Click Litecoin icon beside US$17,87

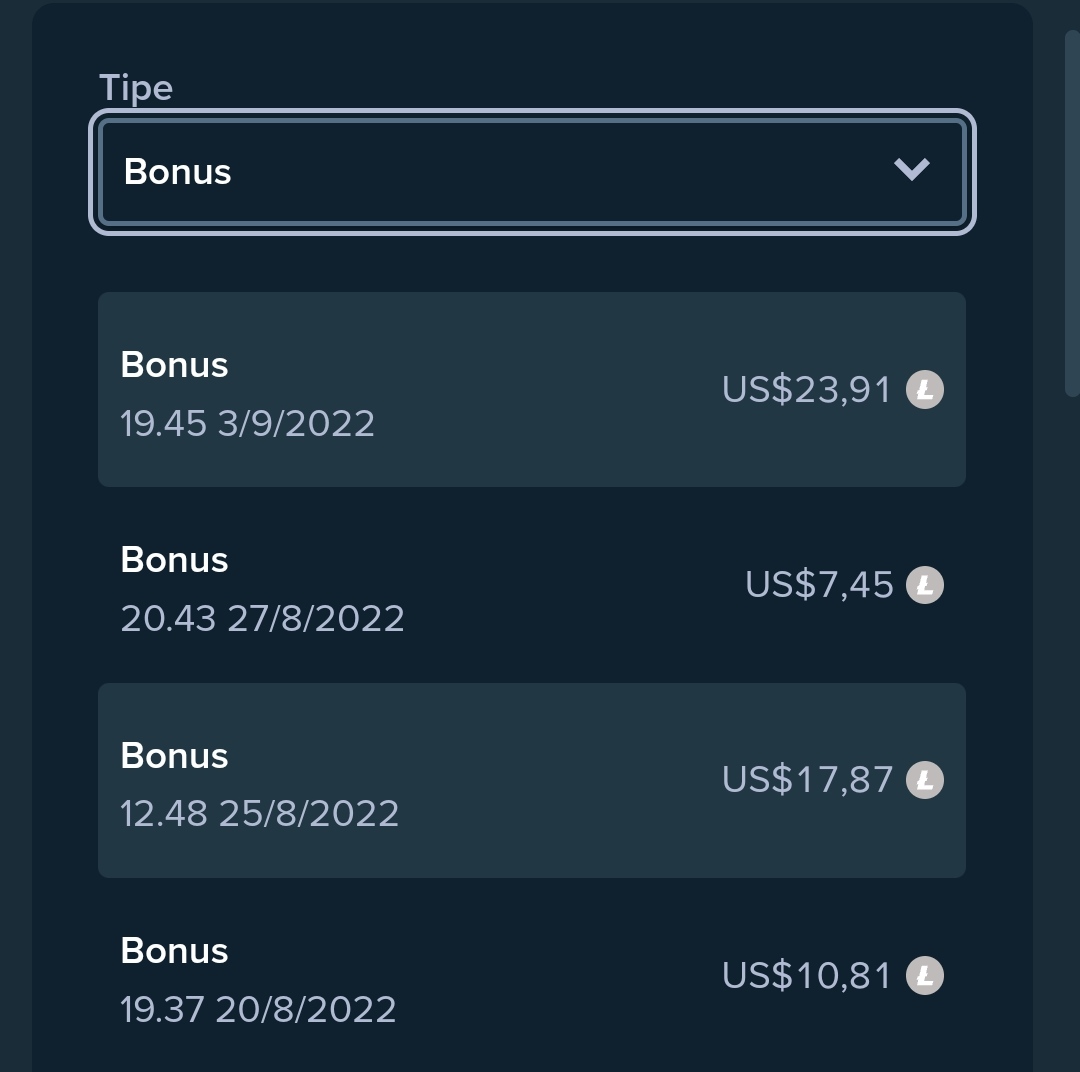pyautogui.click(x=924, y=780)
